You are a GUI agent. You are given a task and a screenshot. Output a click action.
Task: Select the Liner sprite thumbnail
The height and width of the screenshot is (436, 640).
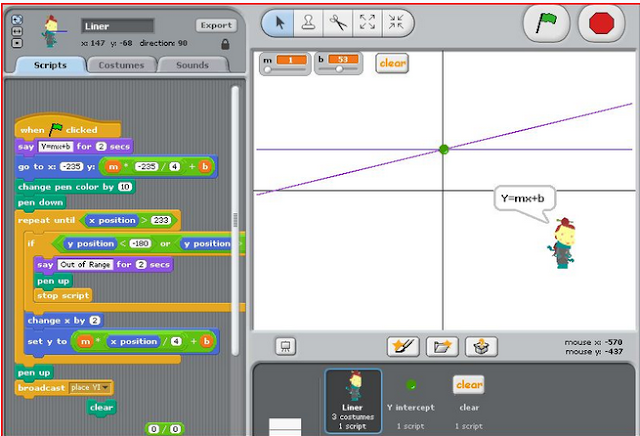coord(353,400)
